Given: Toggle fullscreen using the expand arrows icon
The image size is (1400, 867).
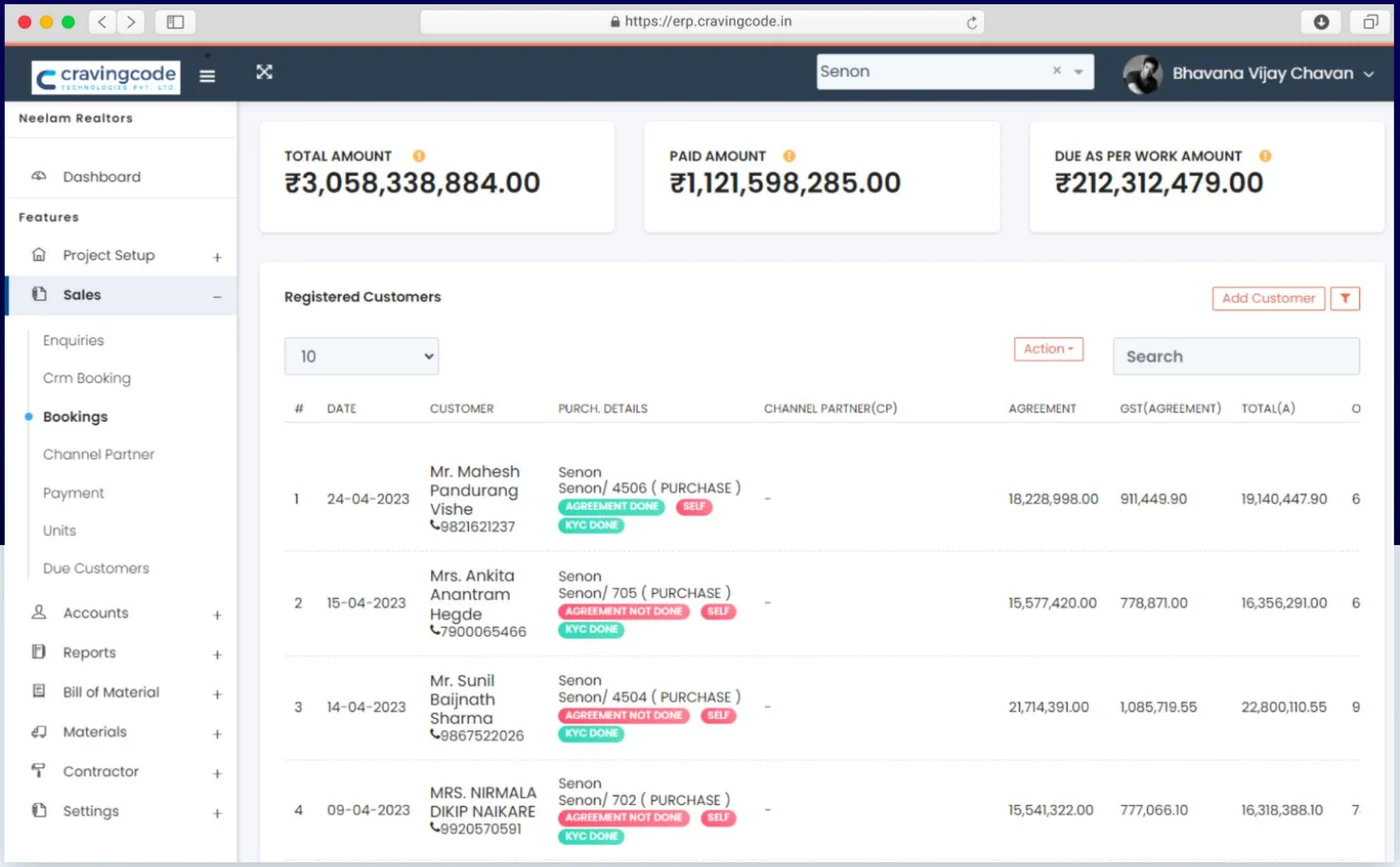Looking at the screenshot, I should (x=264, y=72).
